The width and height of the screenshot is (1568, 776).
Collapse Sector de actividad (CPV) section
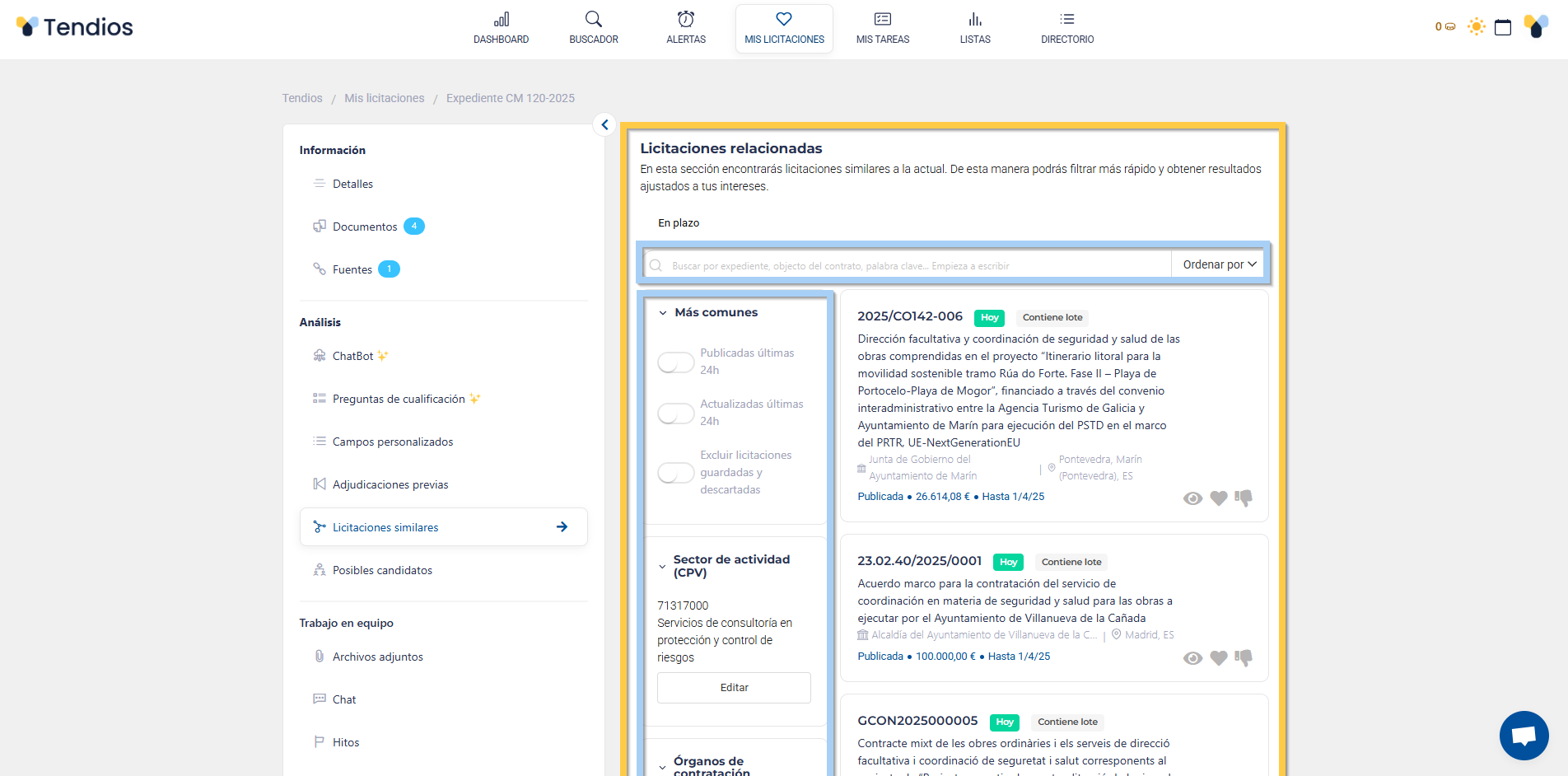pos(662,567)
